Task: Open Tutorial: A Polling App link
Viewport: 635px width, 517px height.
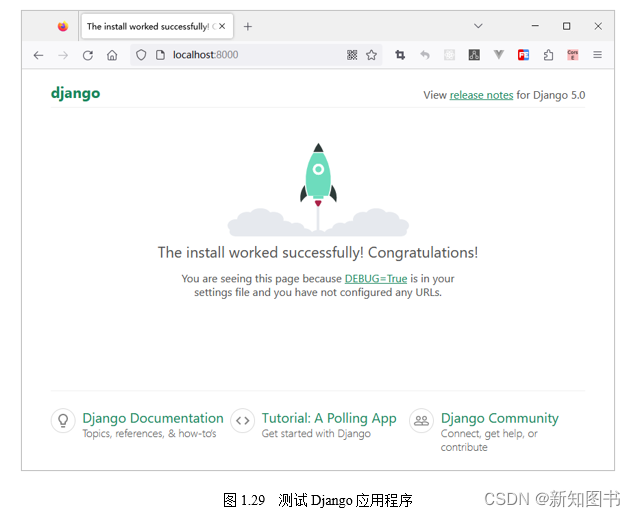Action: (329, 418)
